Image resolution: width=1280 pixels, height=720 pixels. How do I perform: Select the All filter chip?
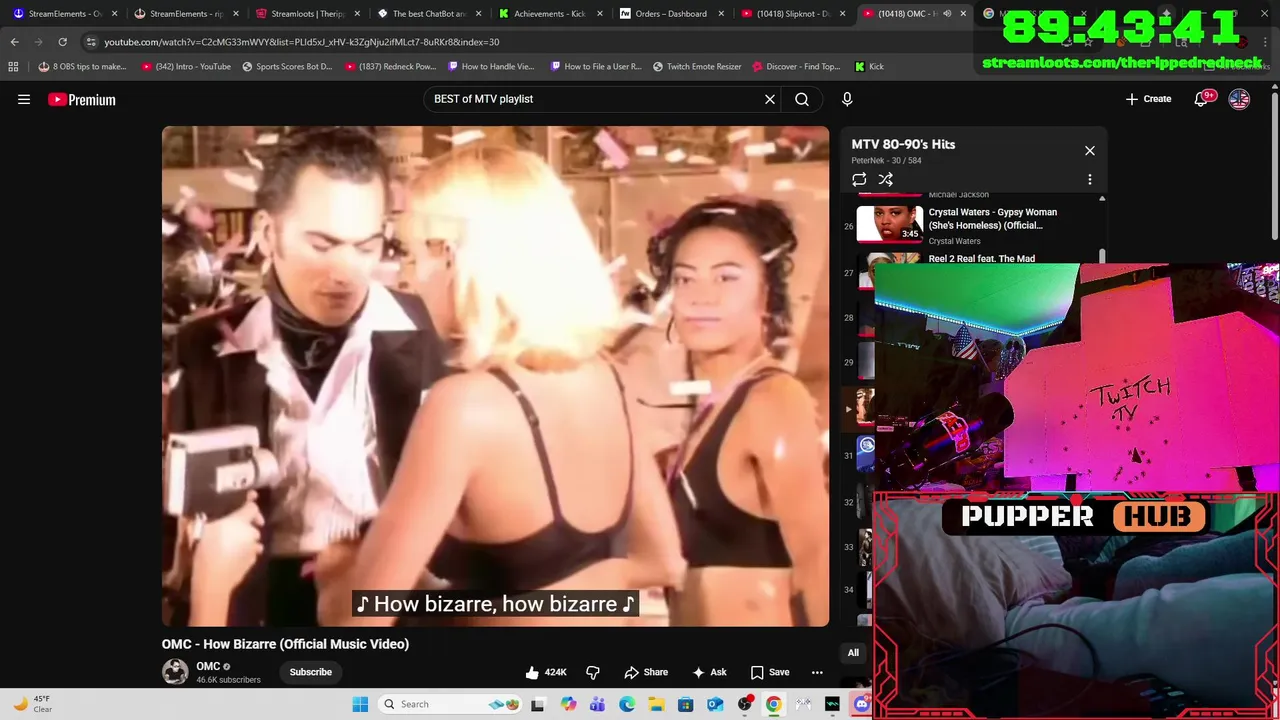(x=853, y=653)
